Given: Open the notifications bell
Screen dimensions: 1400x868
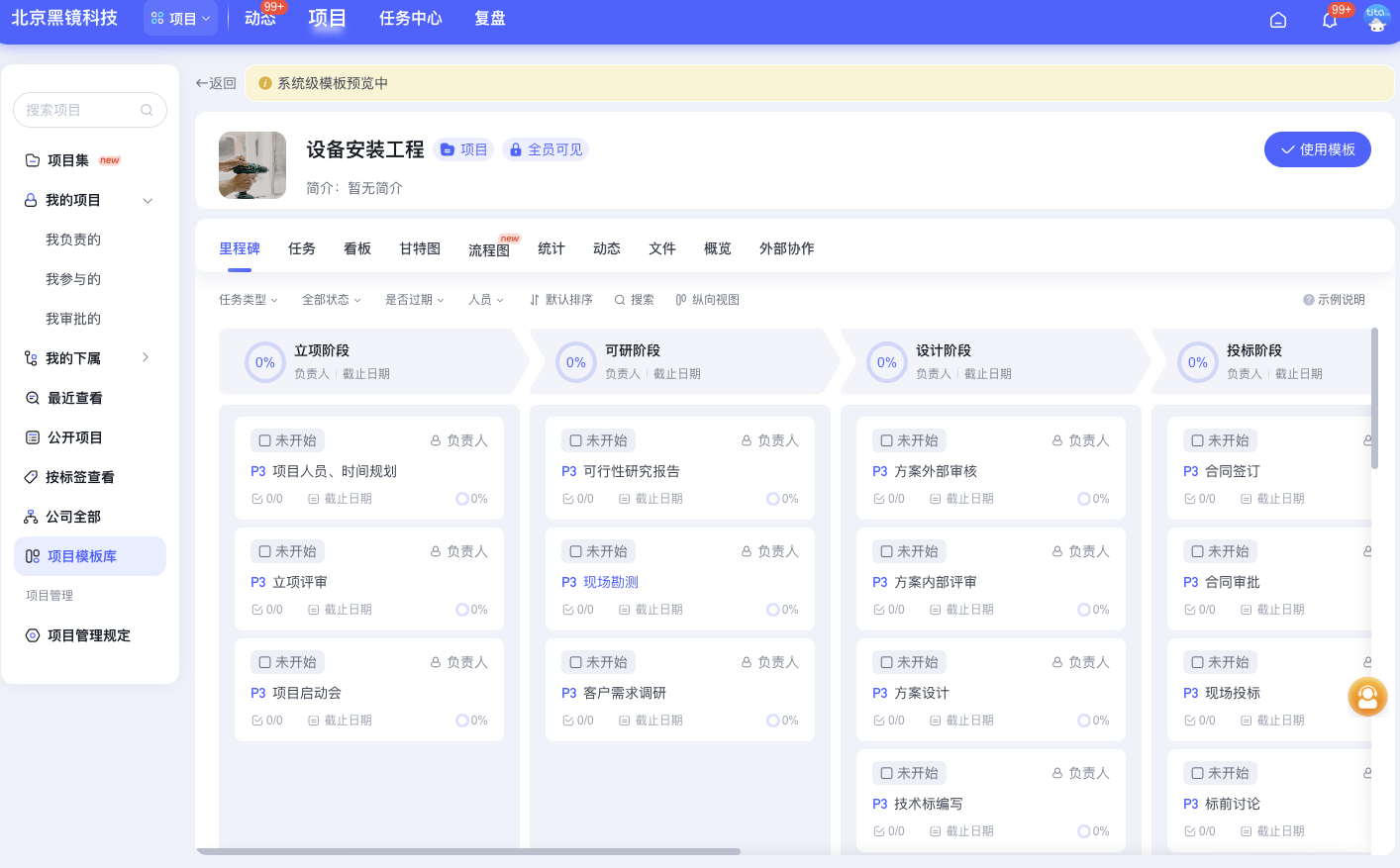Looking at the screenshot, I should point(1330,20).
